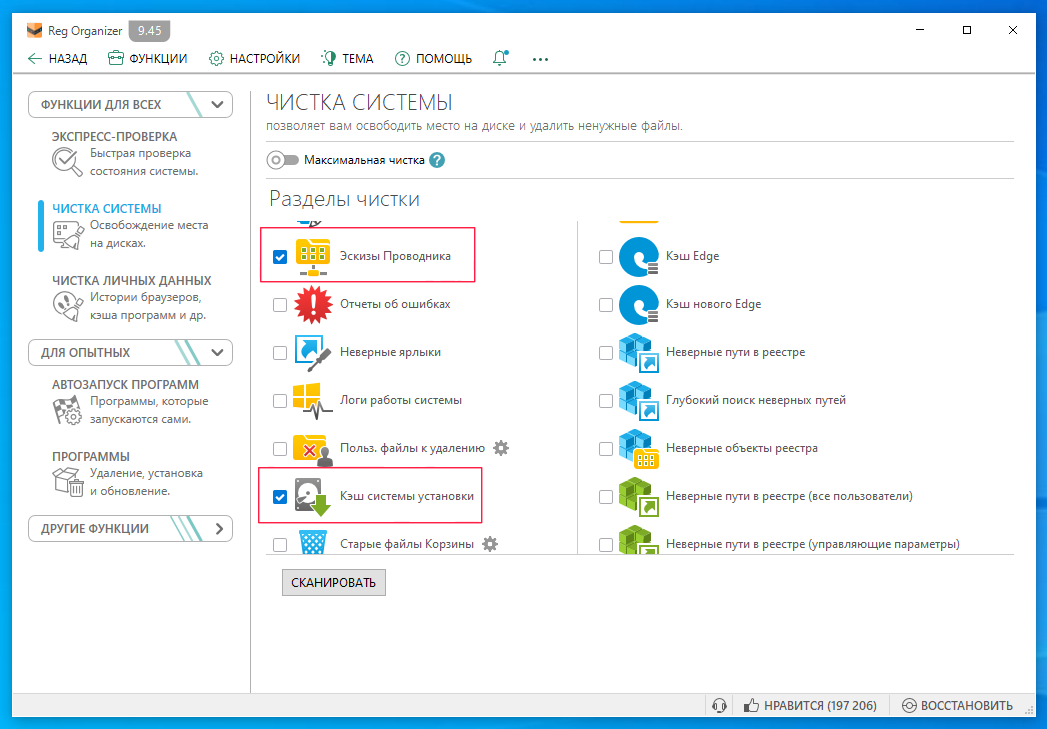The image size is (1047, 729).
Task: Open the three-dots more options menu
Action: click(541, 59)
